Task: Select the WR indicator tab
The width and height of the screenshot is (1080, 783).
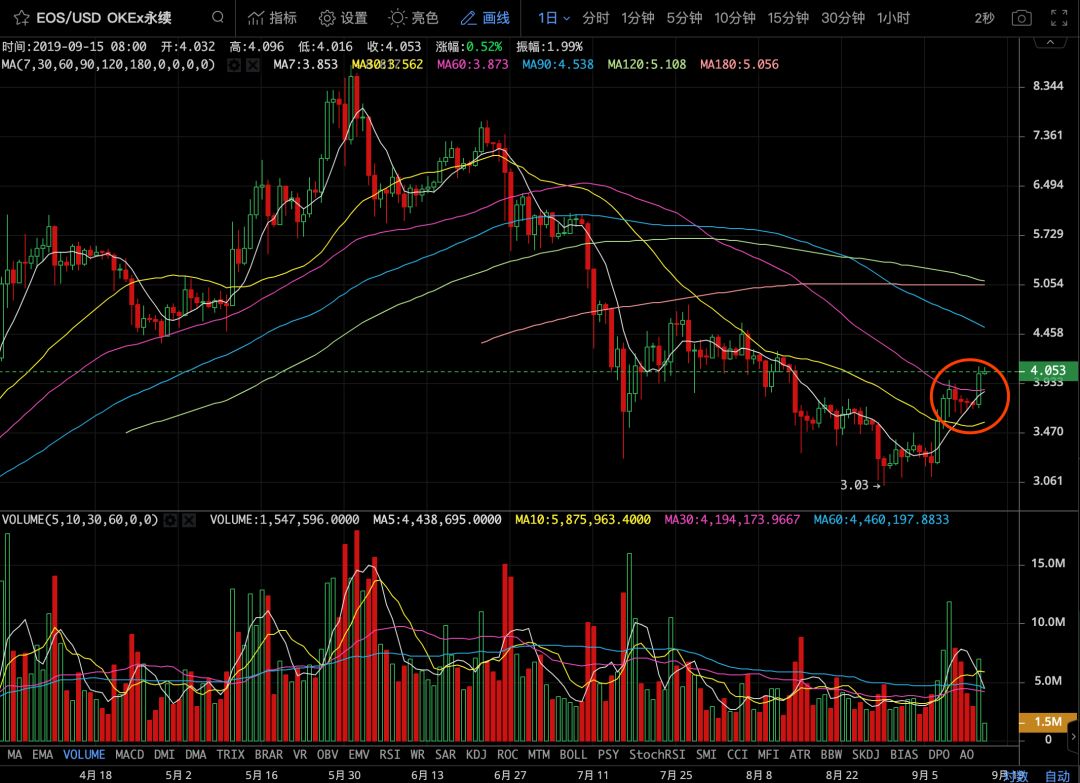Action: (417, 755)
